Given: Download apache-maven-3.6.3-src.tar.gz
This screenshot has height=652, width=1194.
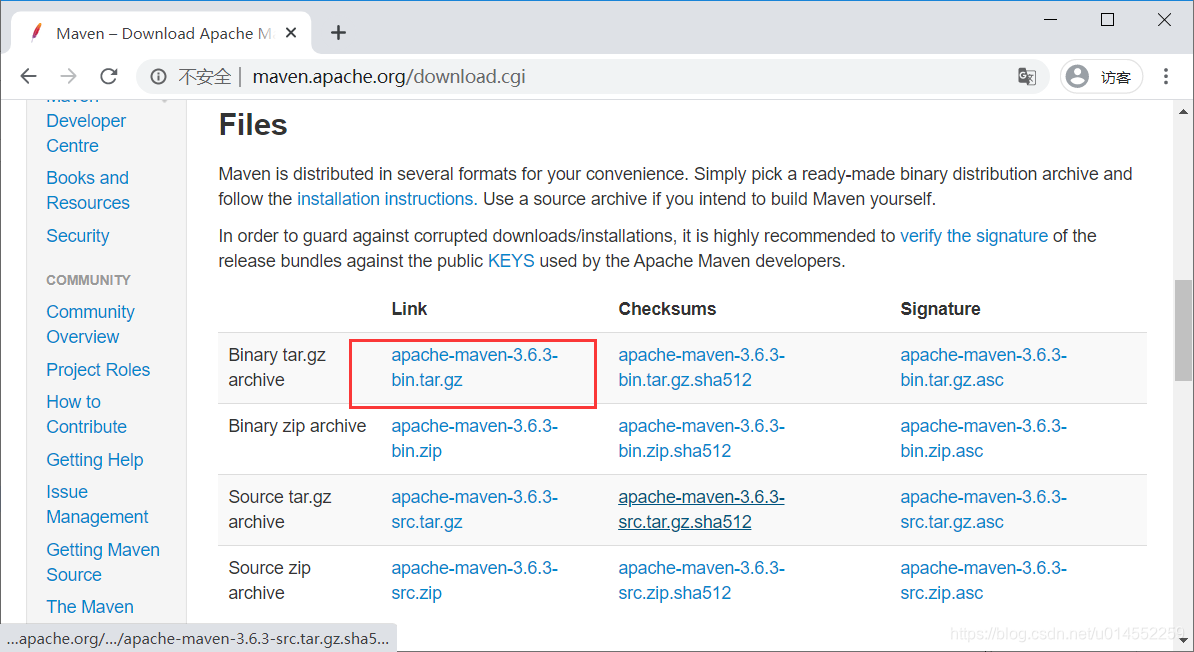Looking at the screenshot, I should pos(474,510).
